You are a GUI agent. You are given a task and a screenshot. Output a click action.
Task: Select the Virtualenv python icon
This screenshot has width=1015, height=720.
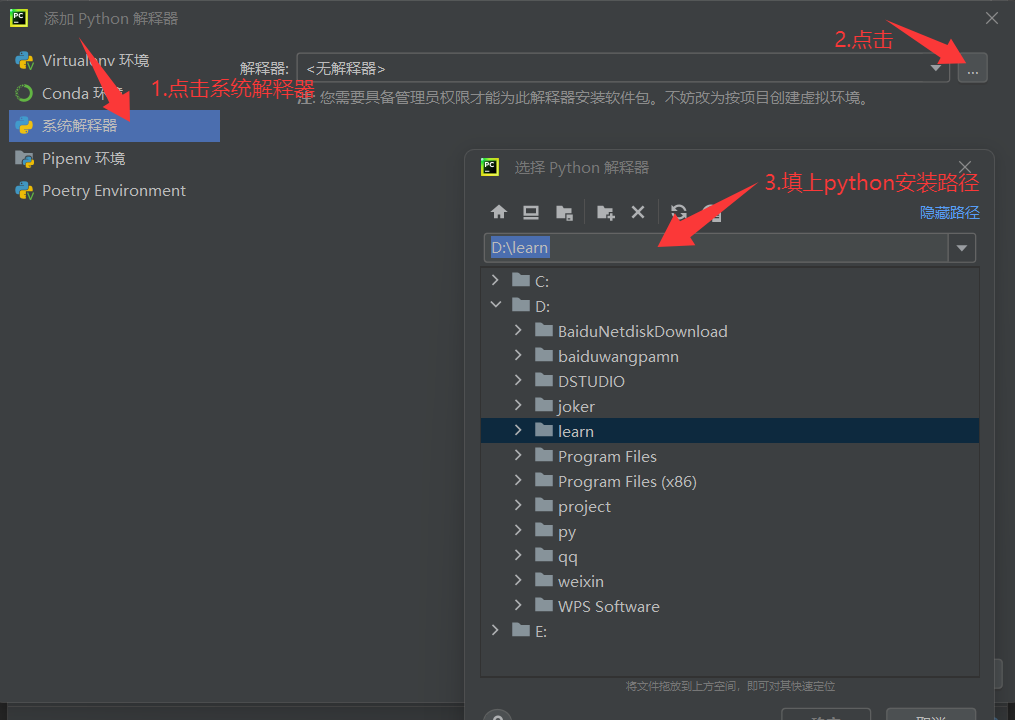(x=25, y=61)
